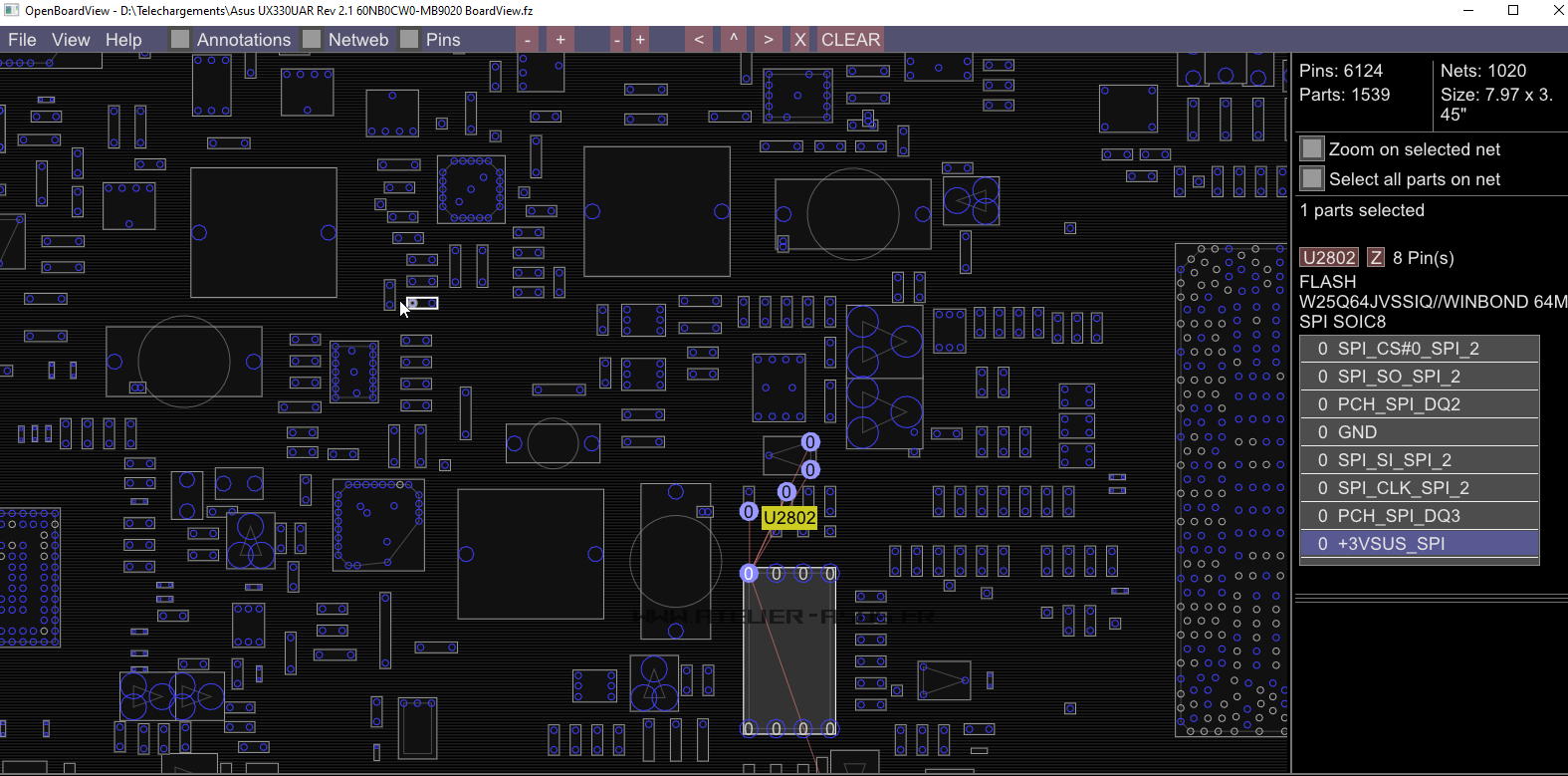1568x776 pixels.
Task: Click the "<" rotate counter-clockwise button
Action: 699,40
